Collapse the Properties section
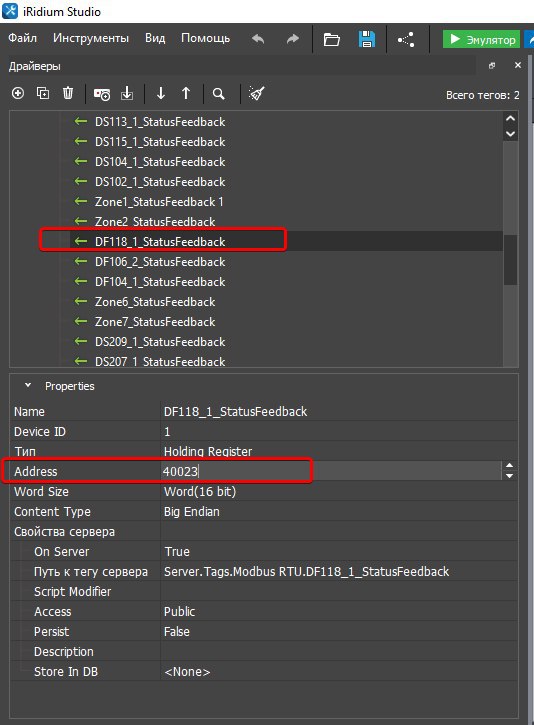Screen dimensions: 534x725 28,385
